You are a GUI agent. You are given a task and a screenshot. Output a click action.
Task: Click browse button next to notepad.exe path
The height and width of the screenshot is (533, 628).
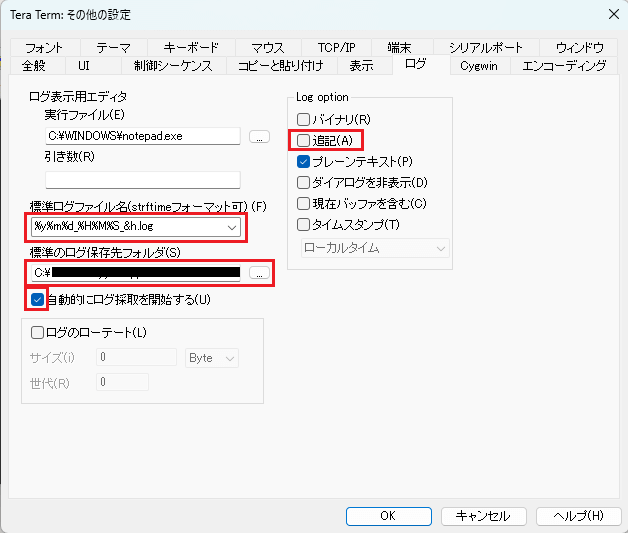pyautogui.click(x=259, y=137)
